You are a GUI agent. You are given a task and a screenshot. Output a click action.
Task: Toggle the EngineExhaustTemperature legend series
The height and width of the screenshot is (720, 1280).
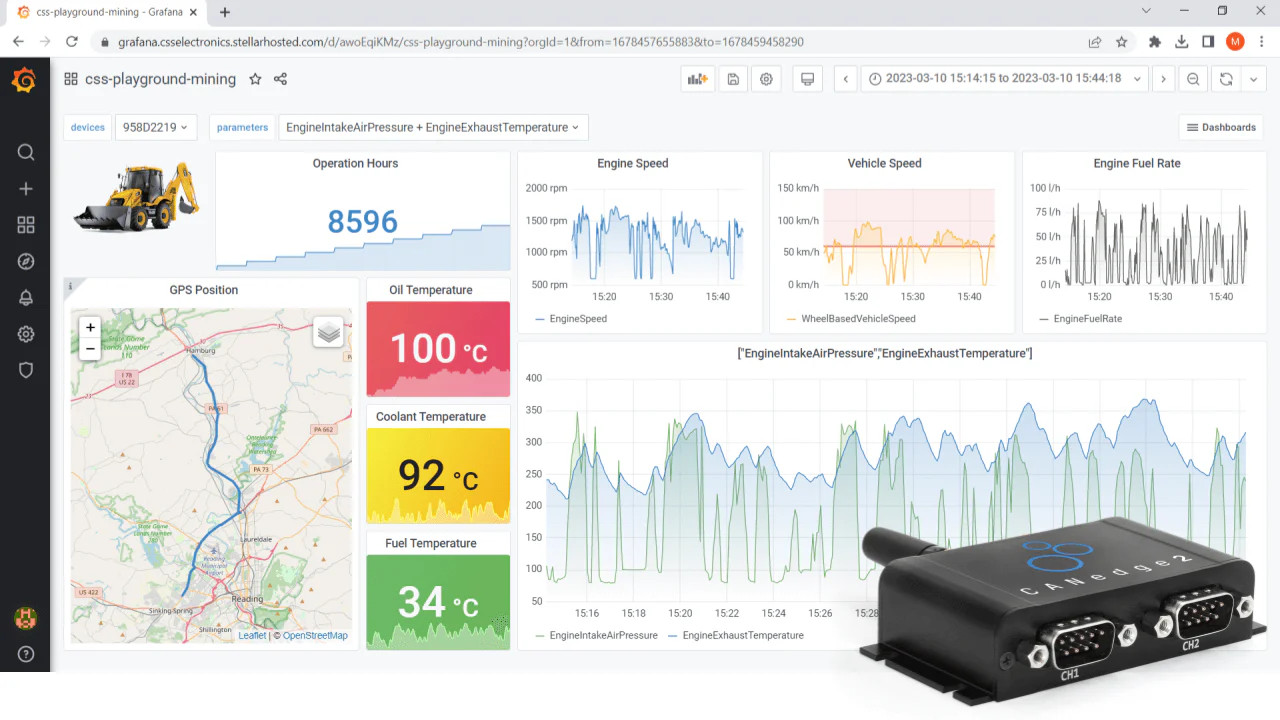(x=742, y=635)
